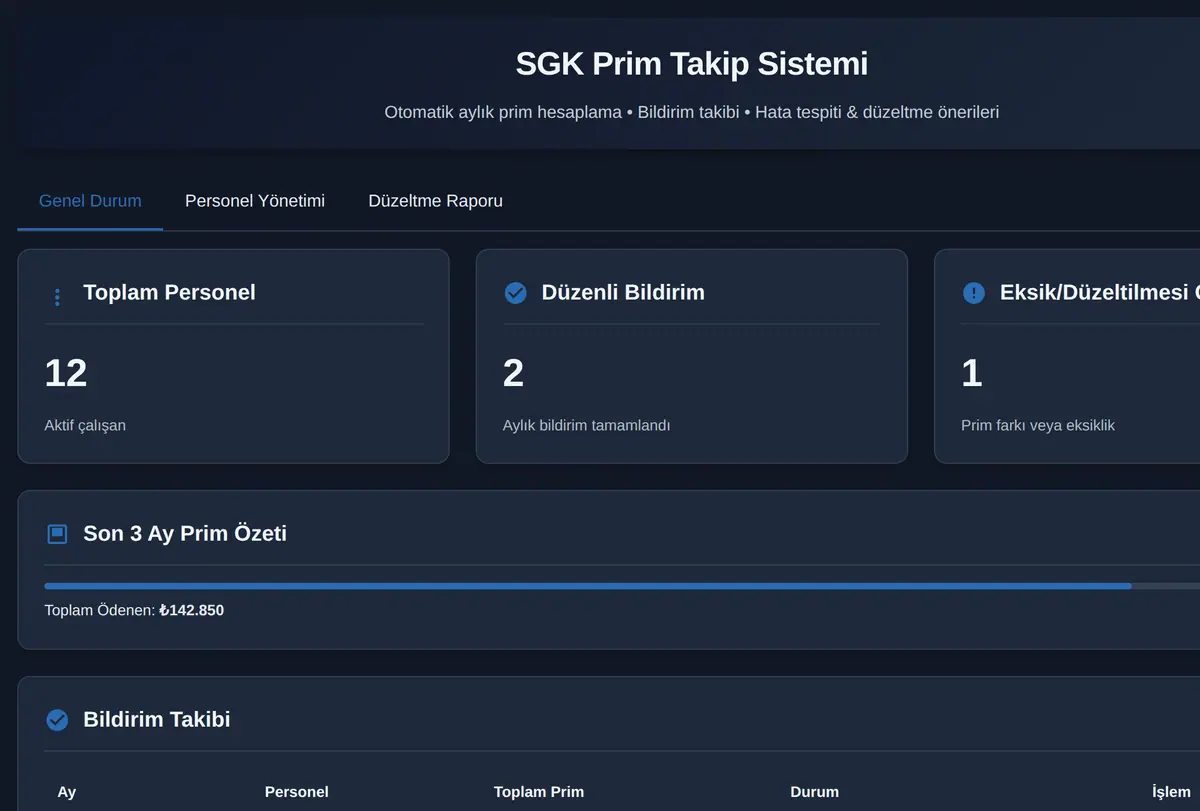Switch to Personel Yönetimi tab
Viewport: 1200px width, 811px height.
pos(255,201)
